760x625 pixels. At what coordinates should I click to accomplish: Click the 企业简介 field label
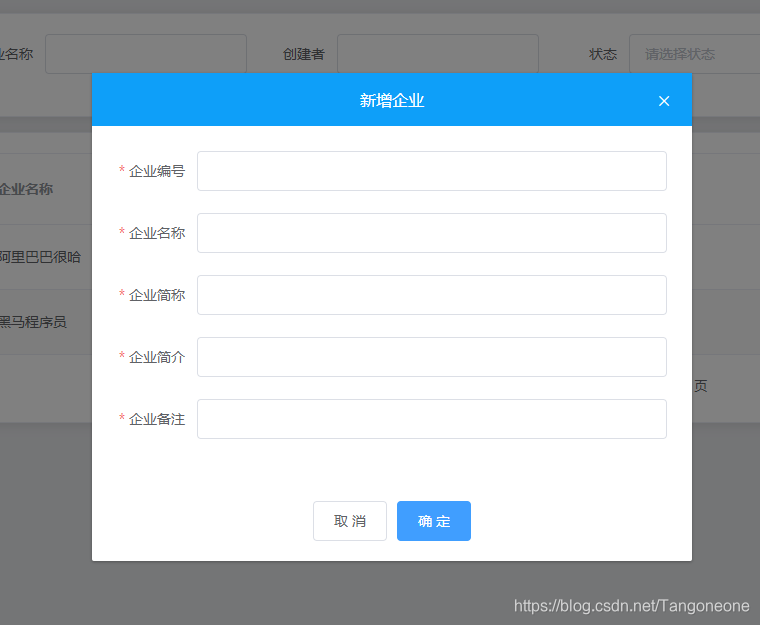click(x=157, y=357)
